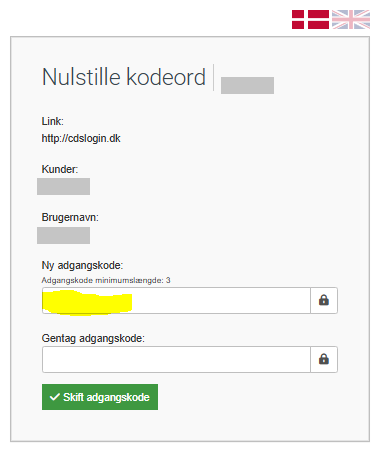Click the gray redacted box under Brugernavn
Screen dimensions: 380x452
(63, 235)
